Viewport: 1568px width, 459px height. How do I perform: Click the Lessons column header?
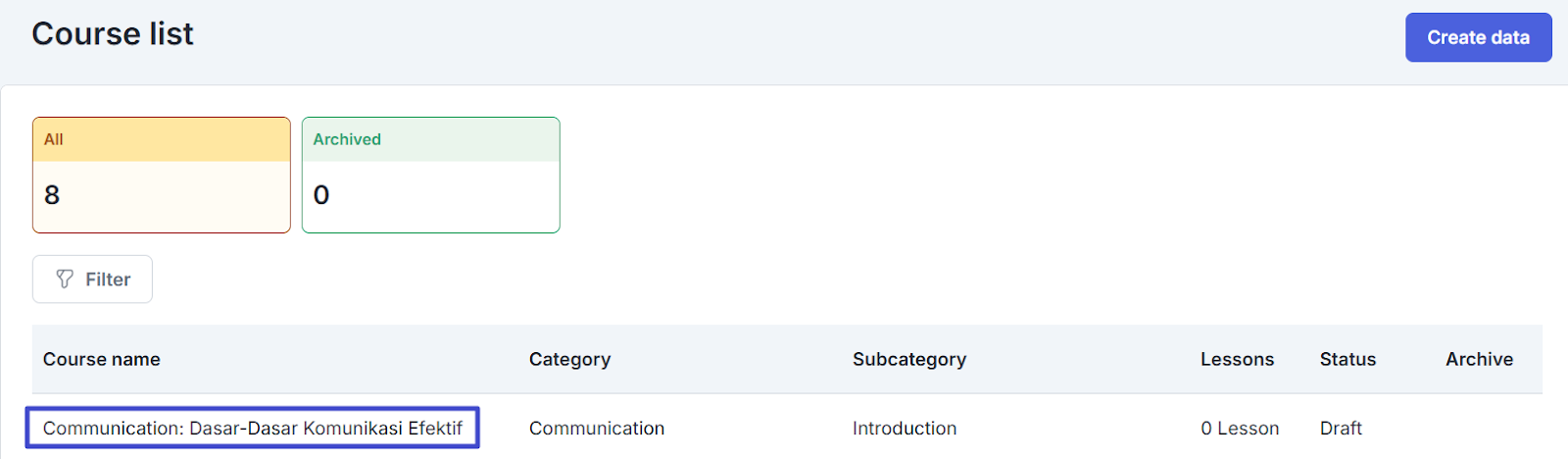[1237, 359]
